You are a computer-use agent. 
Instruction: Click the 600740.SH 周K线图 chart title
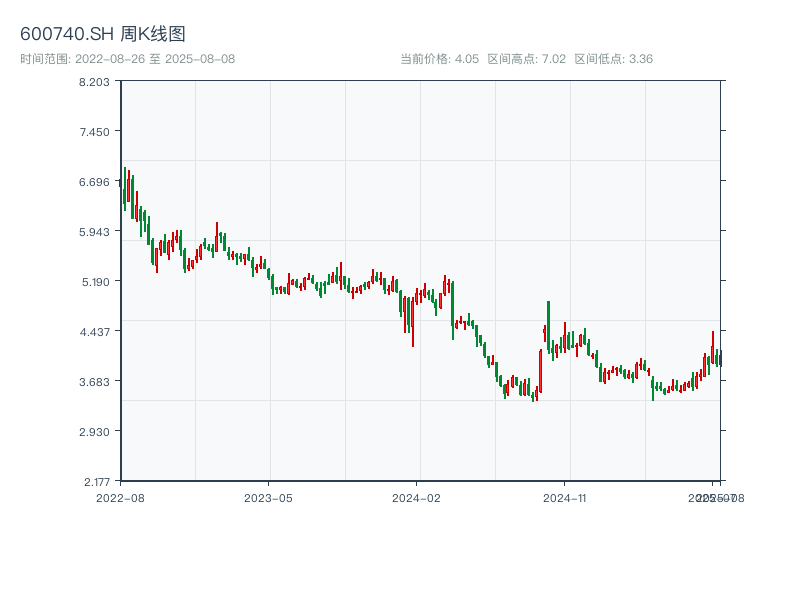pyautogui.click(x=103, y=35)
